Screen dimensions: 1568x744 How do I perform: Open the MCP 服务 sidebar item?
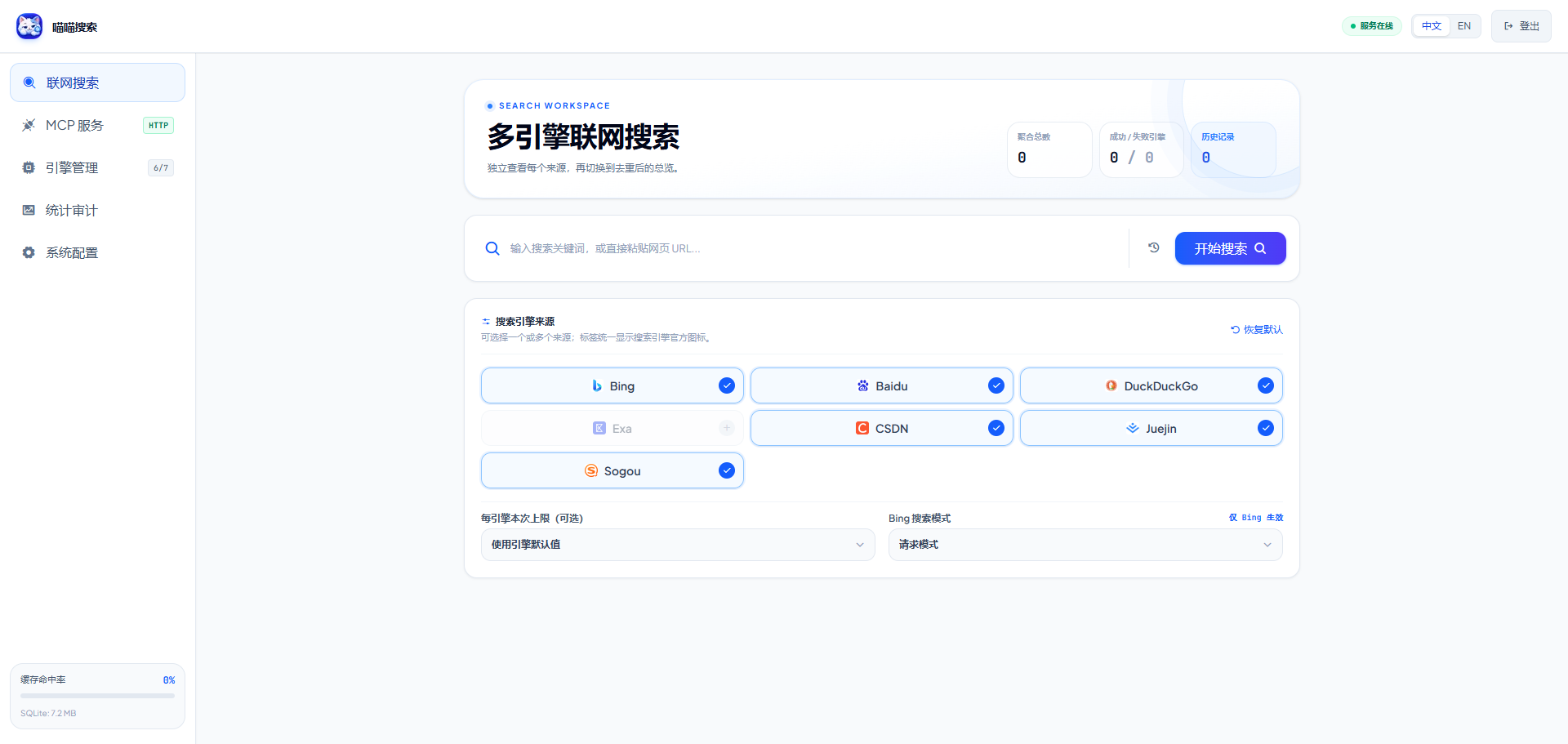97,125
